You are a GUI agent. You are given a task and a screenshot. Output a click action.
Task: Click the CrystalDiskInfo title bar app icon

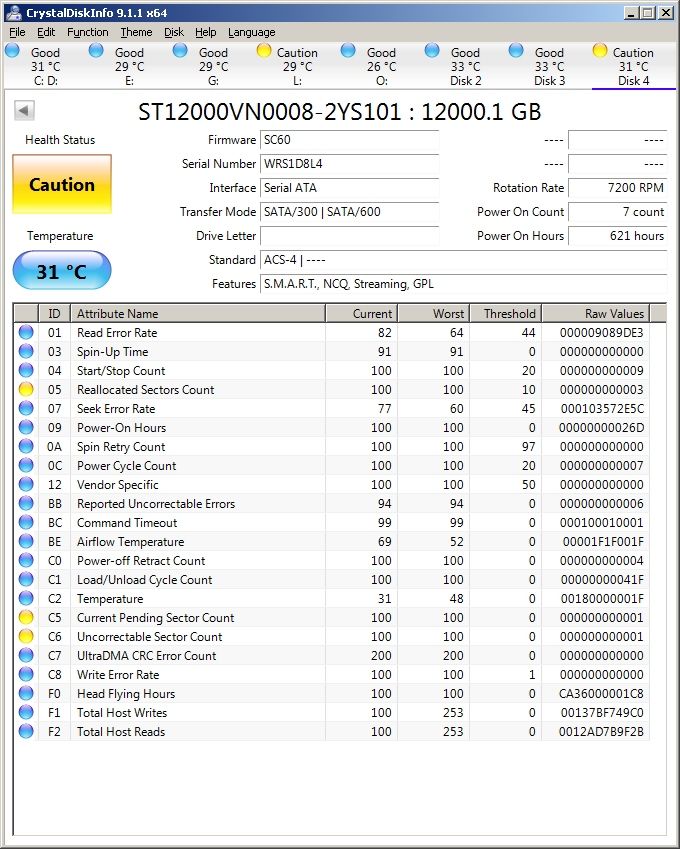coord(14,12)
